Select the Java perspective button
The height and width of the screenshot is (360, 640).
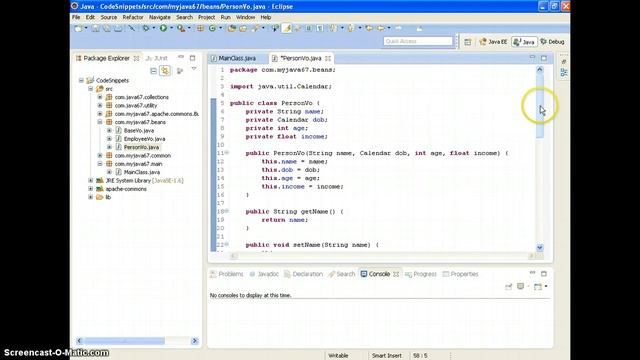tap(524, 42)
